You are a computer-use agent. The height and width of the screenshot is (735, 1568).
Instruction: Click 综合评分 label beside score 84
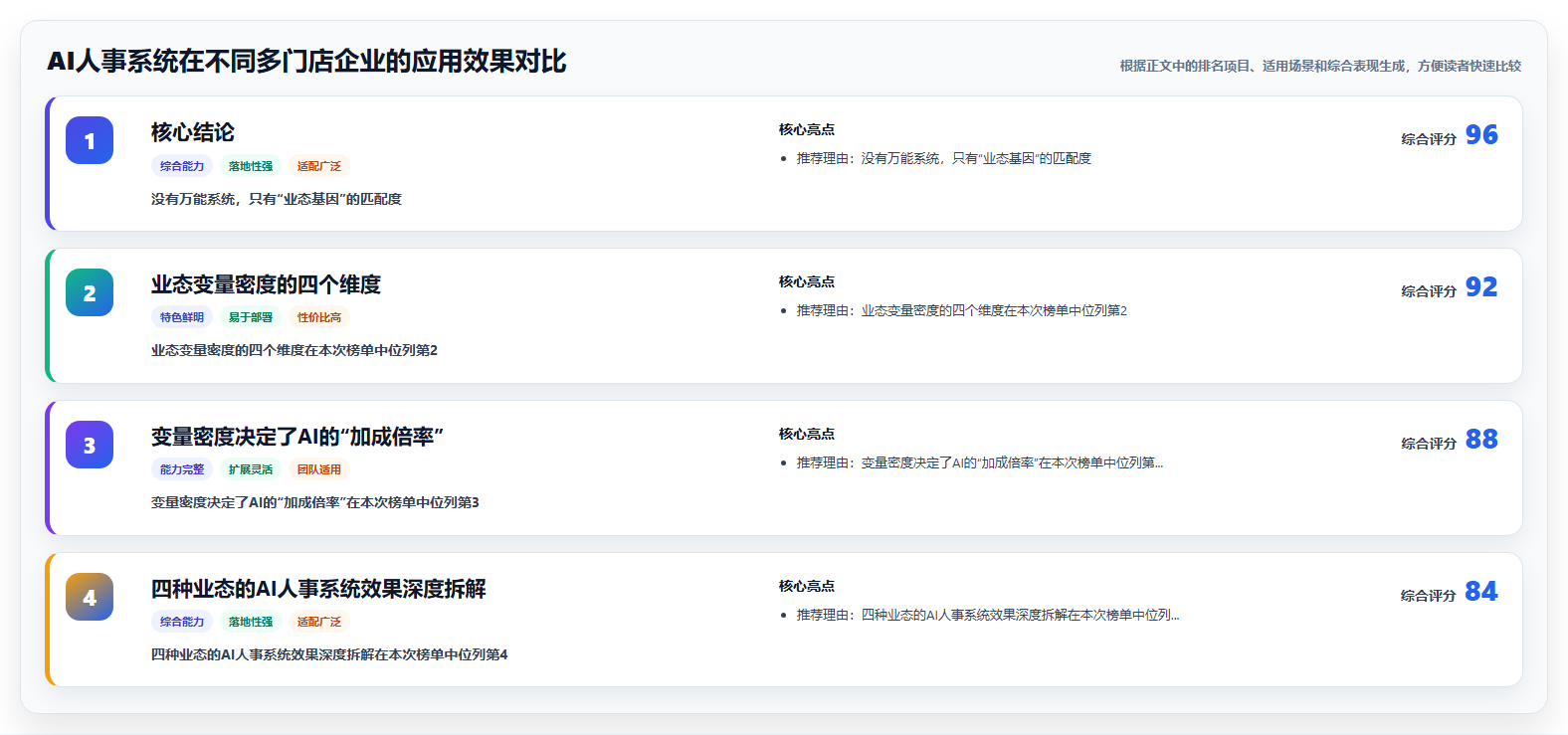click(1429, 596)
